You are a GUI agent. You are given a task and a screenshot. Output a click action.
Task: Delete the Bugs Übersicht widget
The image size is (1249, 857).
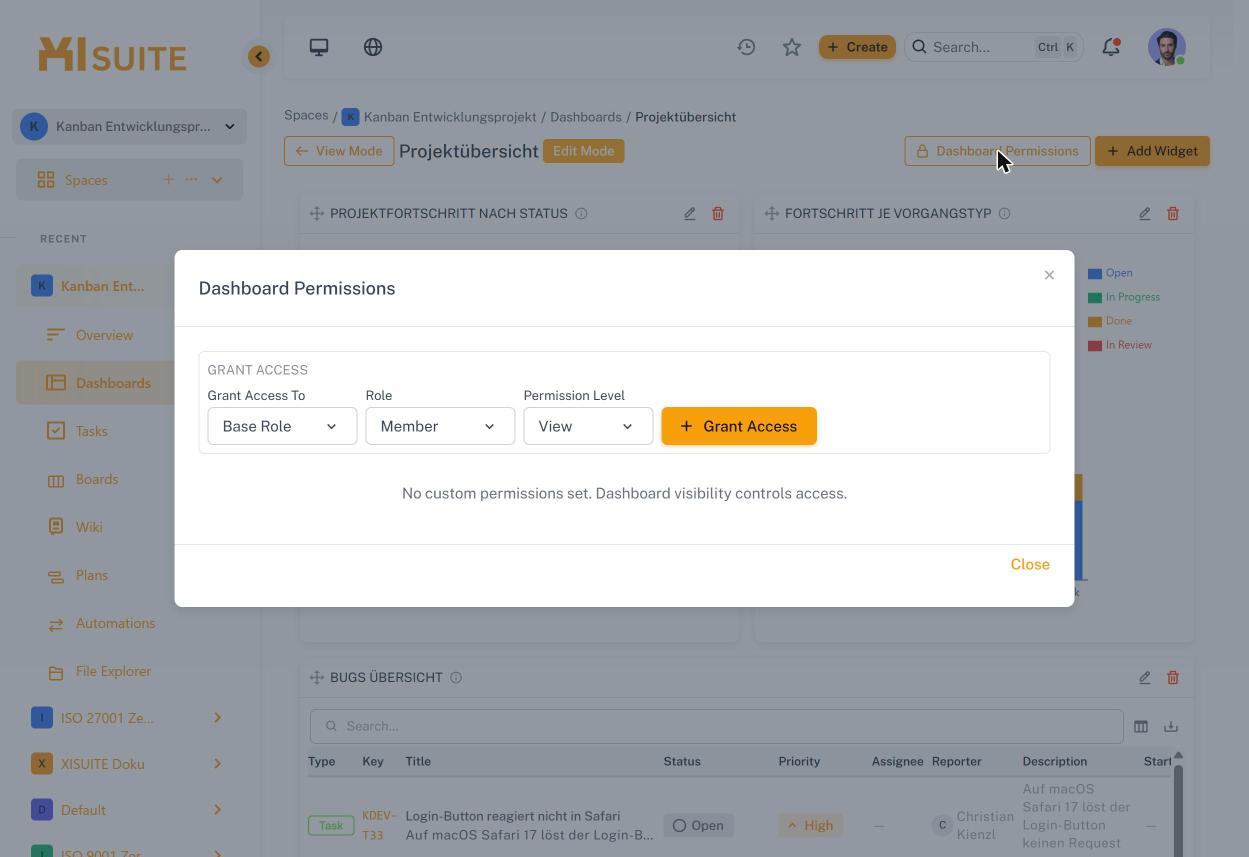point(1173,677)
